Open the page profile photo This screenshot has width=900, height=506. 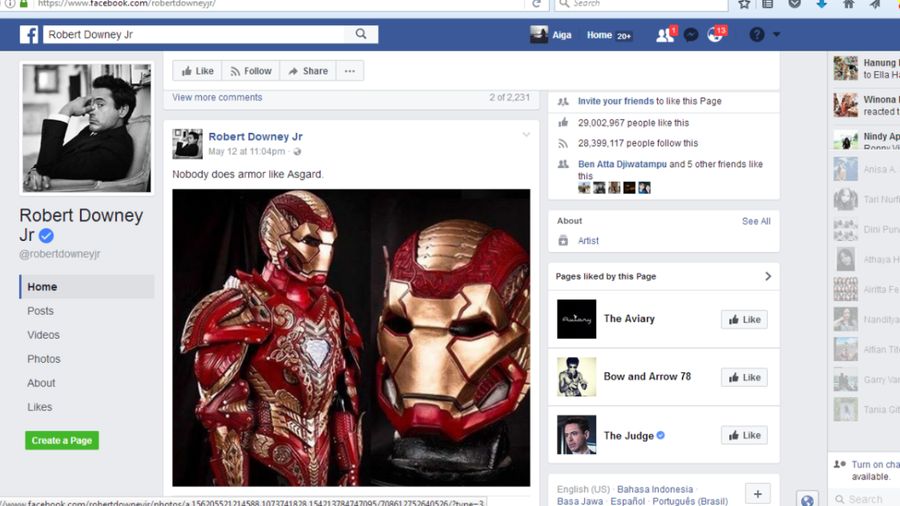[x=87, y=128]
